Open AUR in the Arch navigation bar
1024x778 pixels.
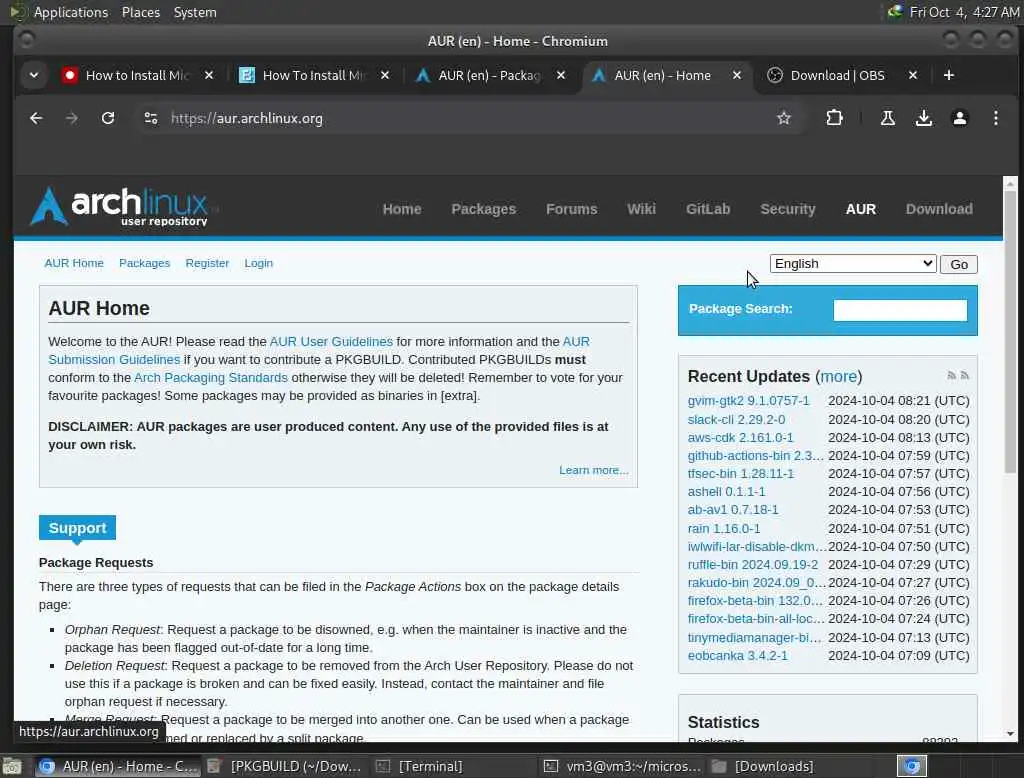861,209
